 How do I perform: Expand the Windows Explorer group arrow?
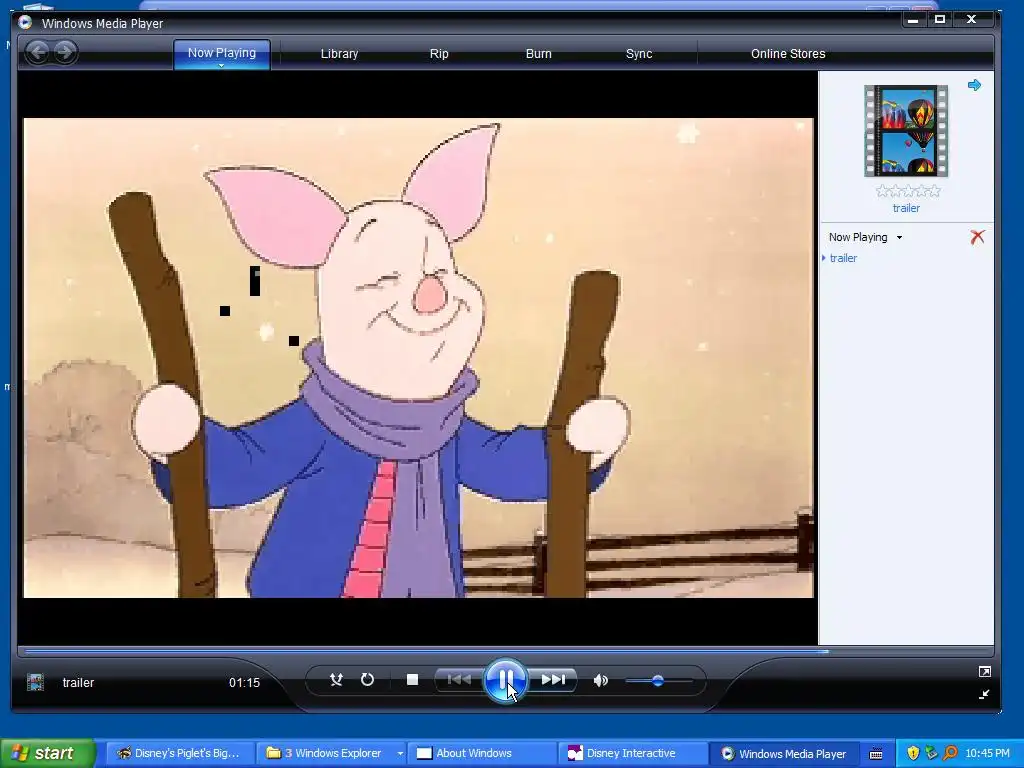pyautogui.click(x=400, y=754)
